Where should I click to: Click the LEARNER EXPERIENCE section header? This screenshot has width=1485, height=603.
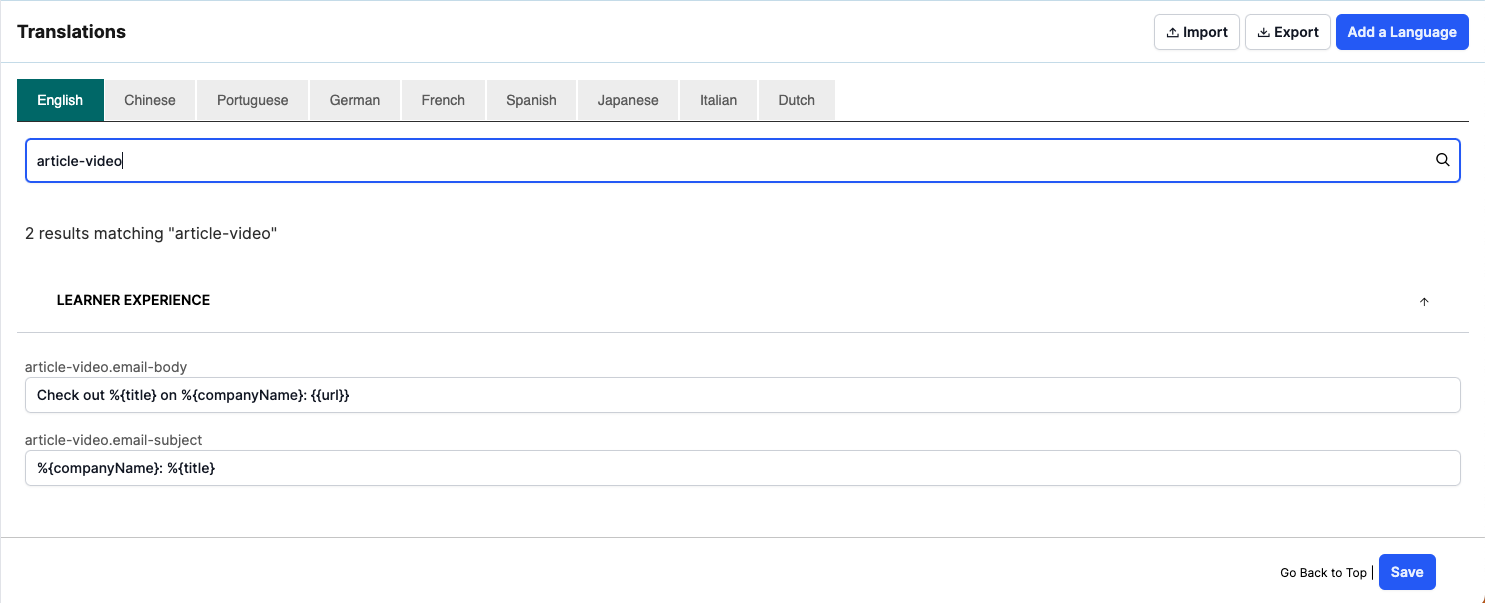pos(742,300)
